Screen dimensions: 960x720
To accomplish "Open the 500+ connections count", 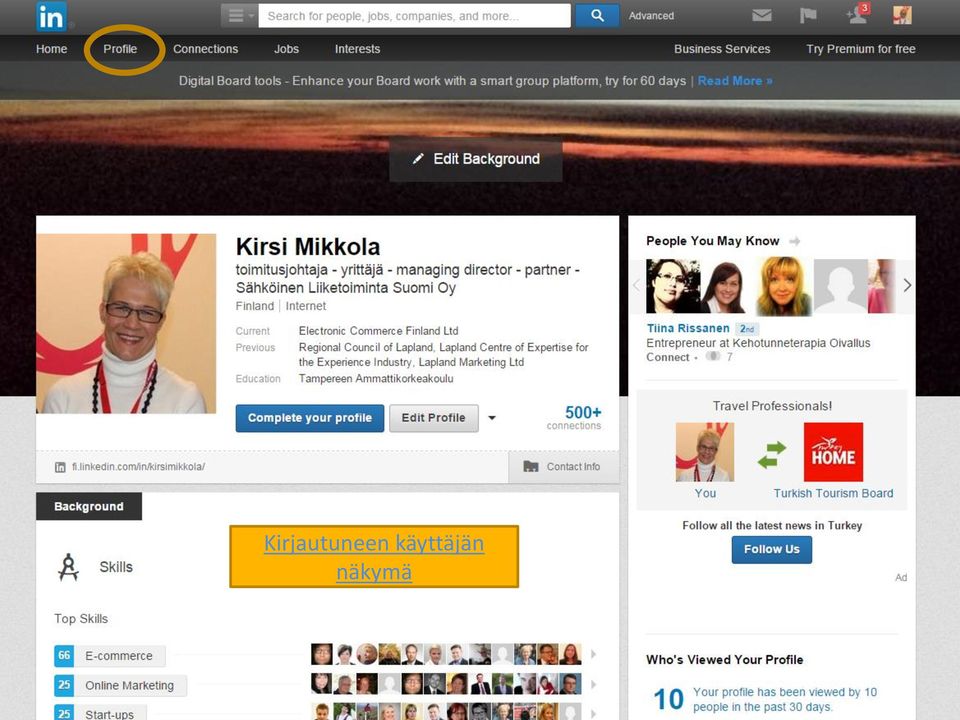I will (574, 418).
